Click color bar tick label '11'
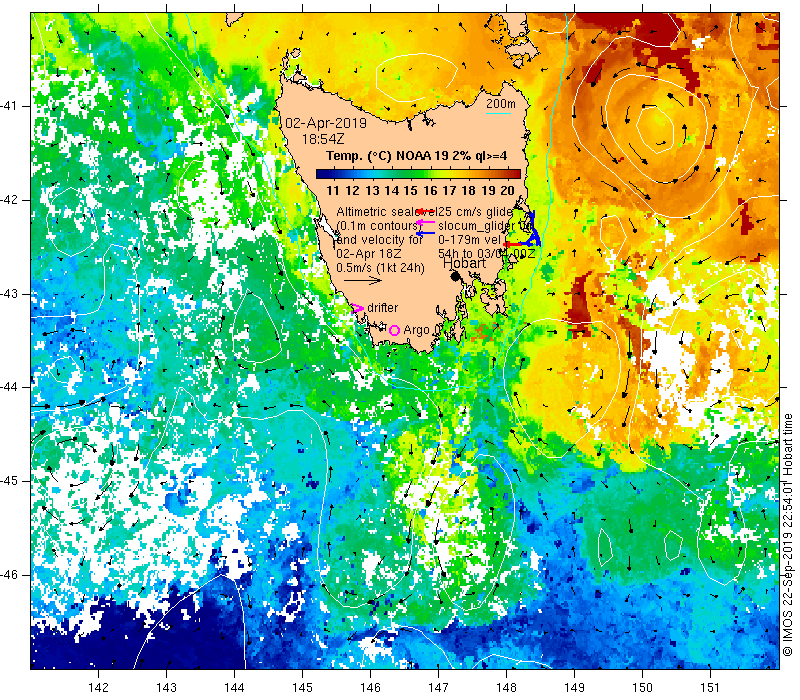 pyautogui.click(x=333, y=191)
